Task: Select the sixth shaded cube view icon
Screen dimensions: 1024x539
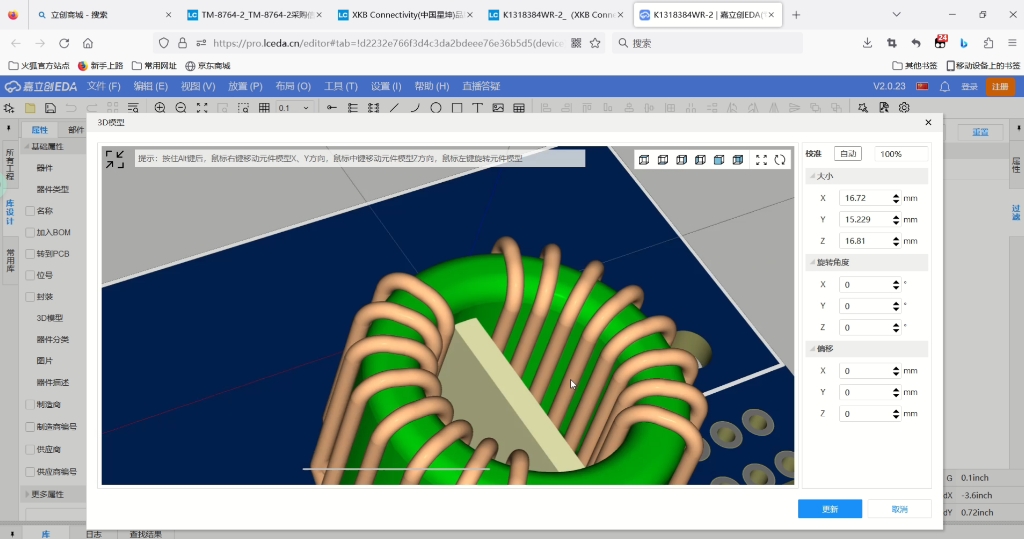Action: [738, 159]
